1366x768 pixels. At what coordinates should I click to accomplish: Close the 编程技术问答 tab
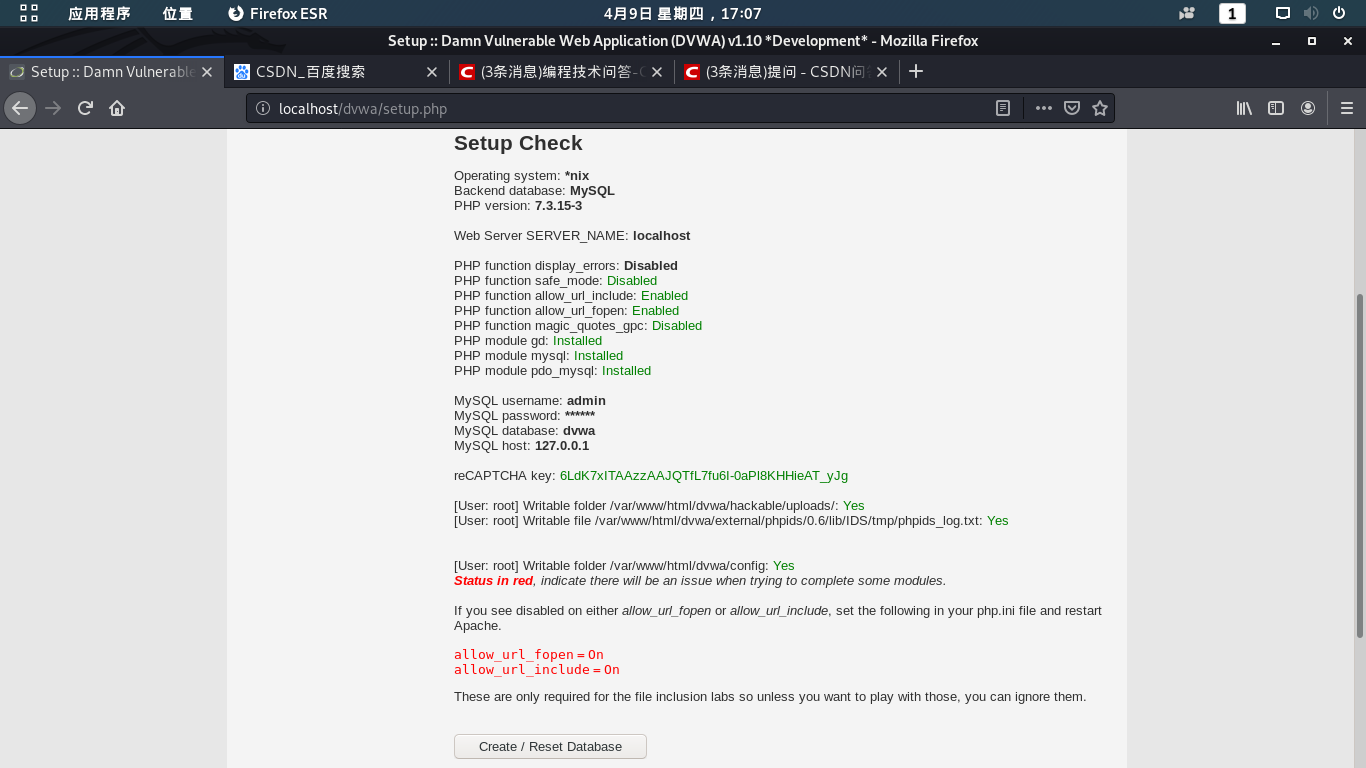pos(657,72)
